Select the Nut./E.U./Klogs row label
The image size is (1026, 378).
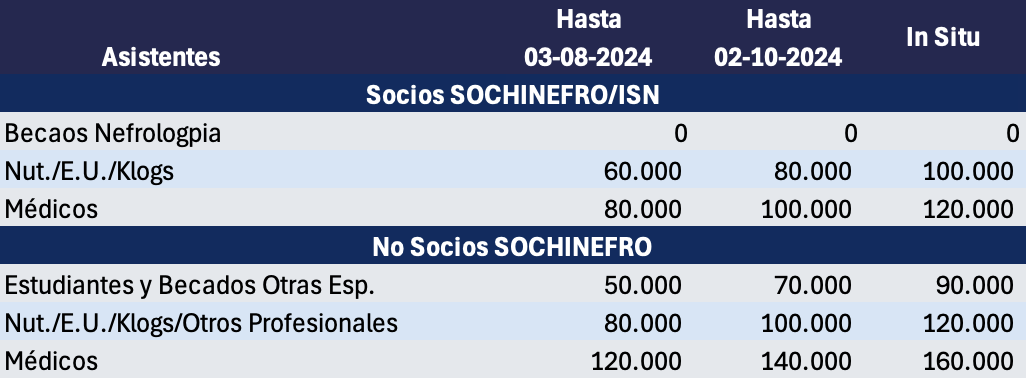click(90, 171)
